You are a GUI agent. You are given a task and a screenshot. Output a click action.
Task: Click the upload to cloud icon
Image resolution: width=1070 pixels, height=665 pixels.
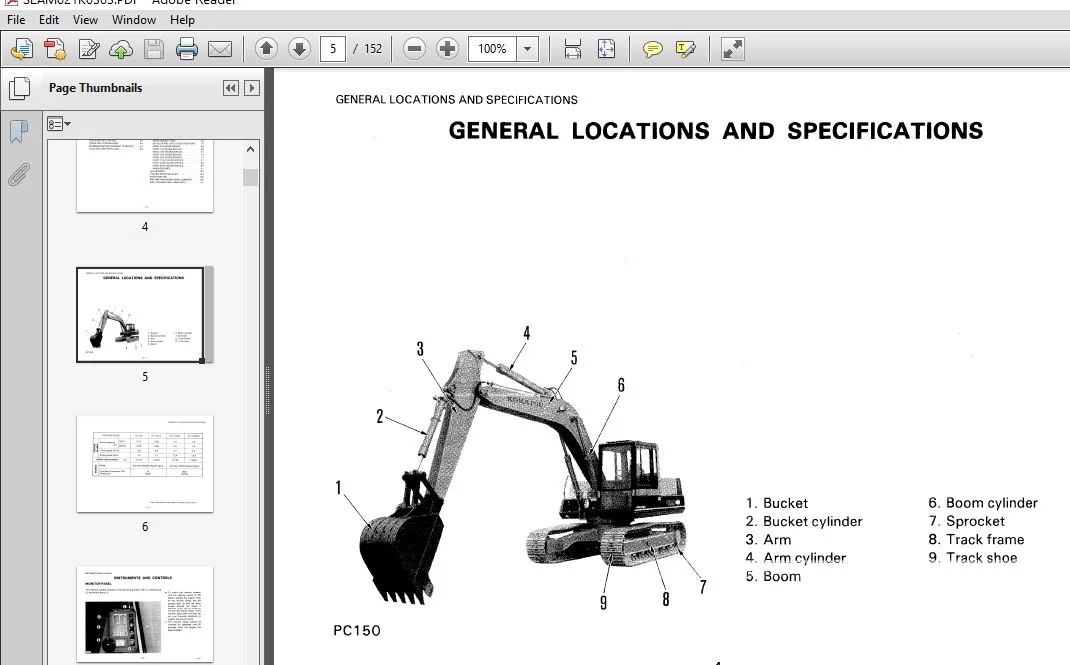(x=121, y=49)
